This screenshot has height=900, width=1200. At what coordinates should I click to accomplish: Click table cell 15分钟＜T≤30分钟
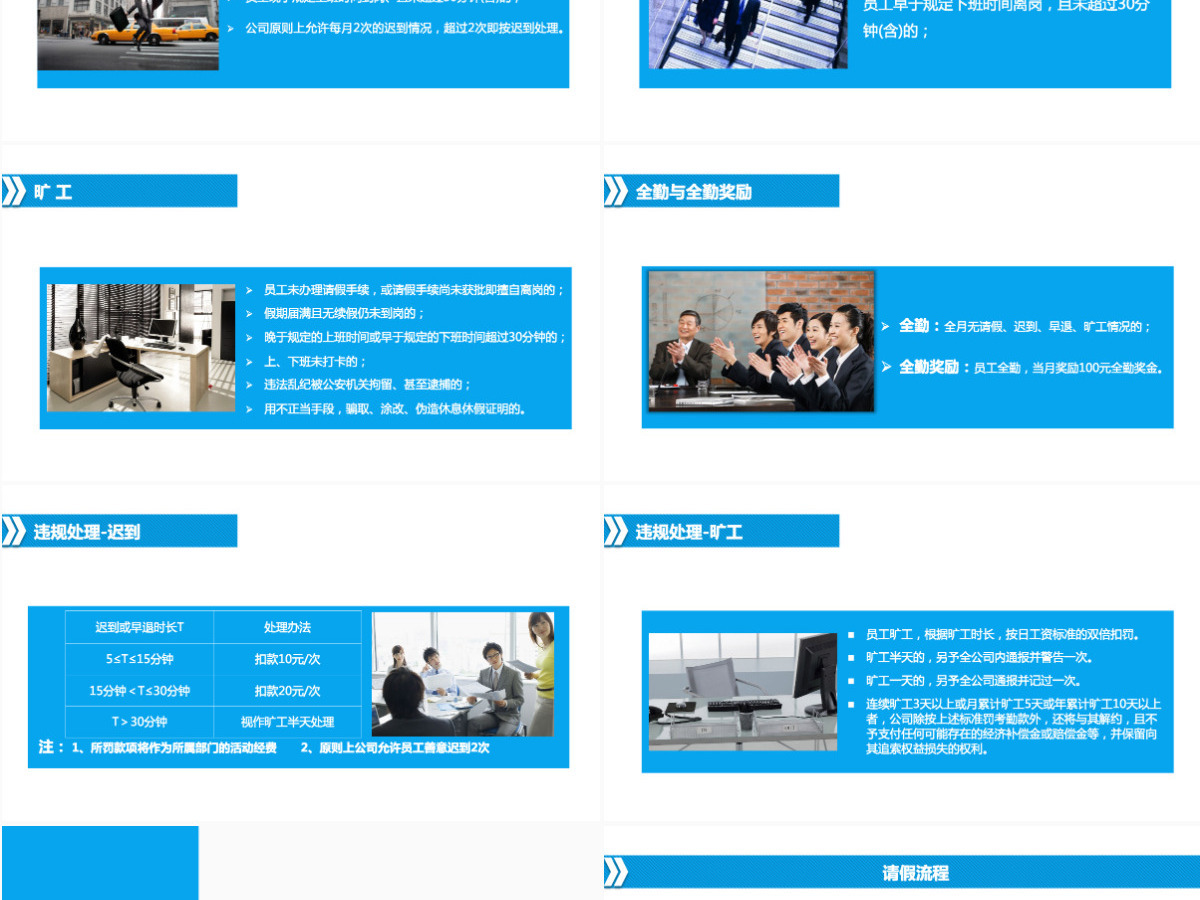[139, 691]
